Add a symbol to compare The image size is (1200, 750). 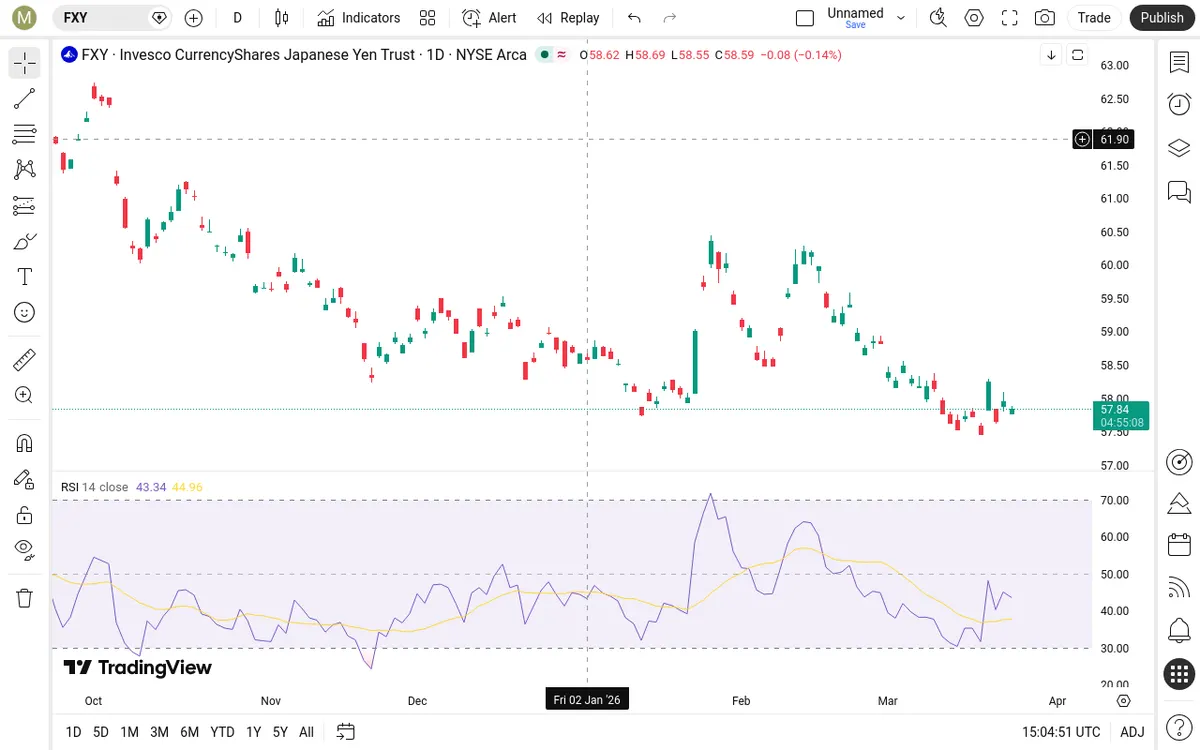click(193, 17)
